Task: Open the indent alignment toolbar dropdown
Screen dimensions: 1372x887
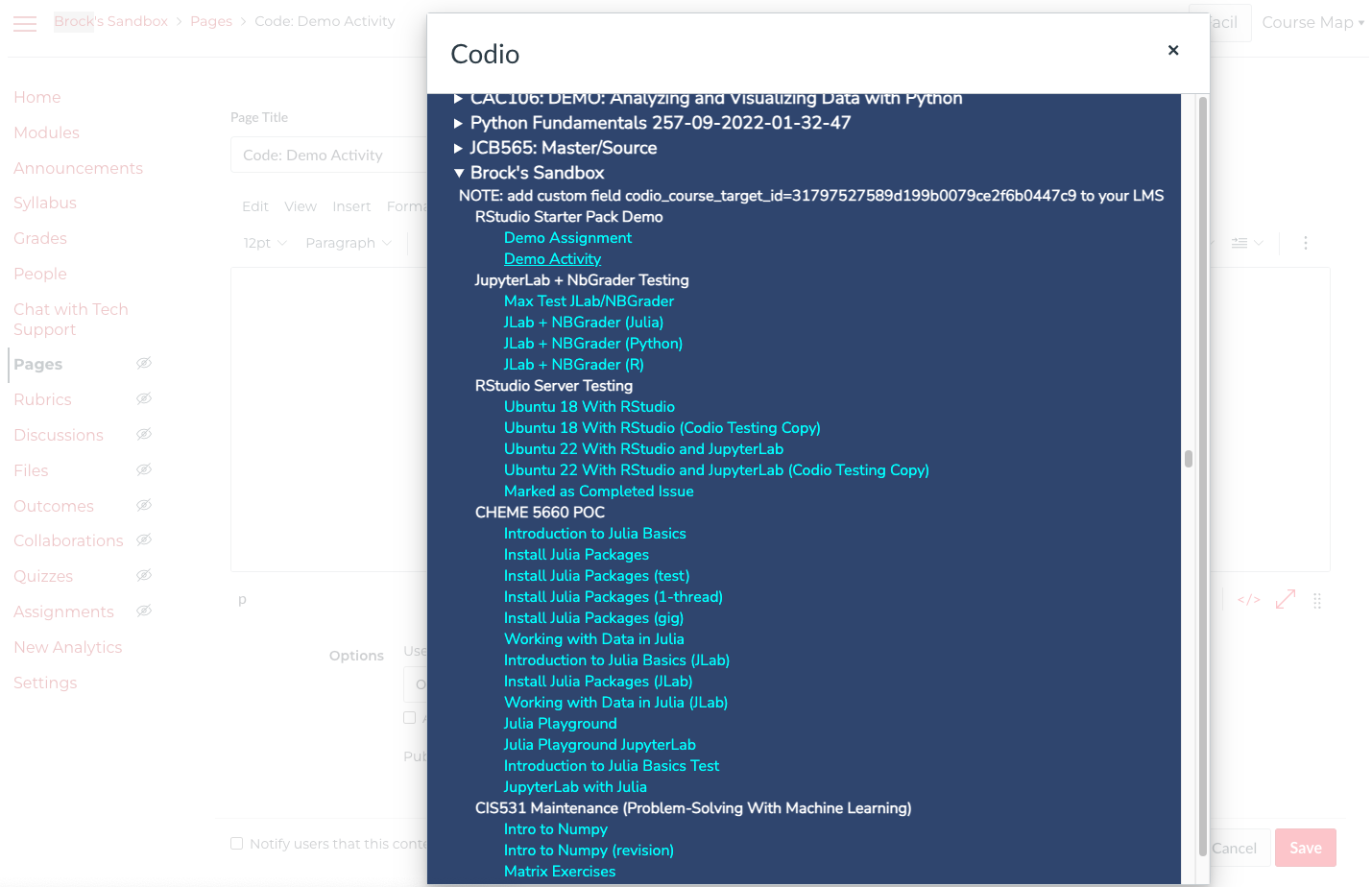Action: tap(1247, 243)
